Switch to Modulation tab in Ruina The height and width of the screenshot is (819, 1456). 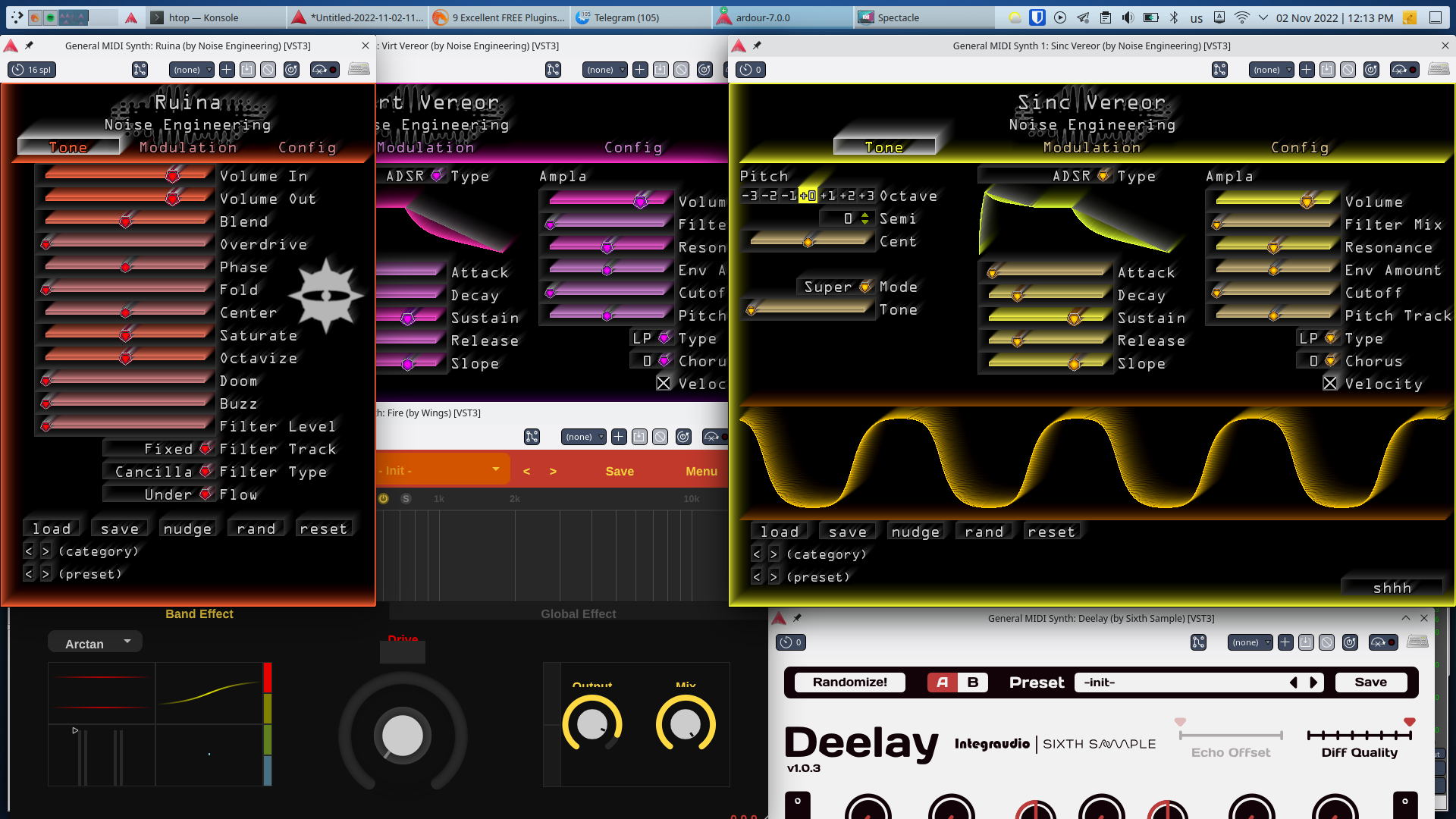(188, 147)
